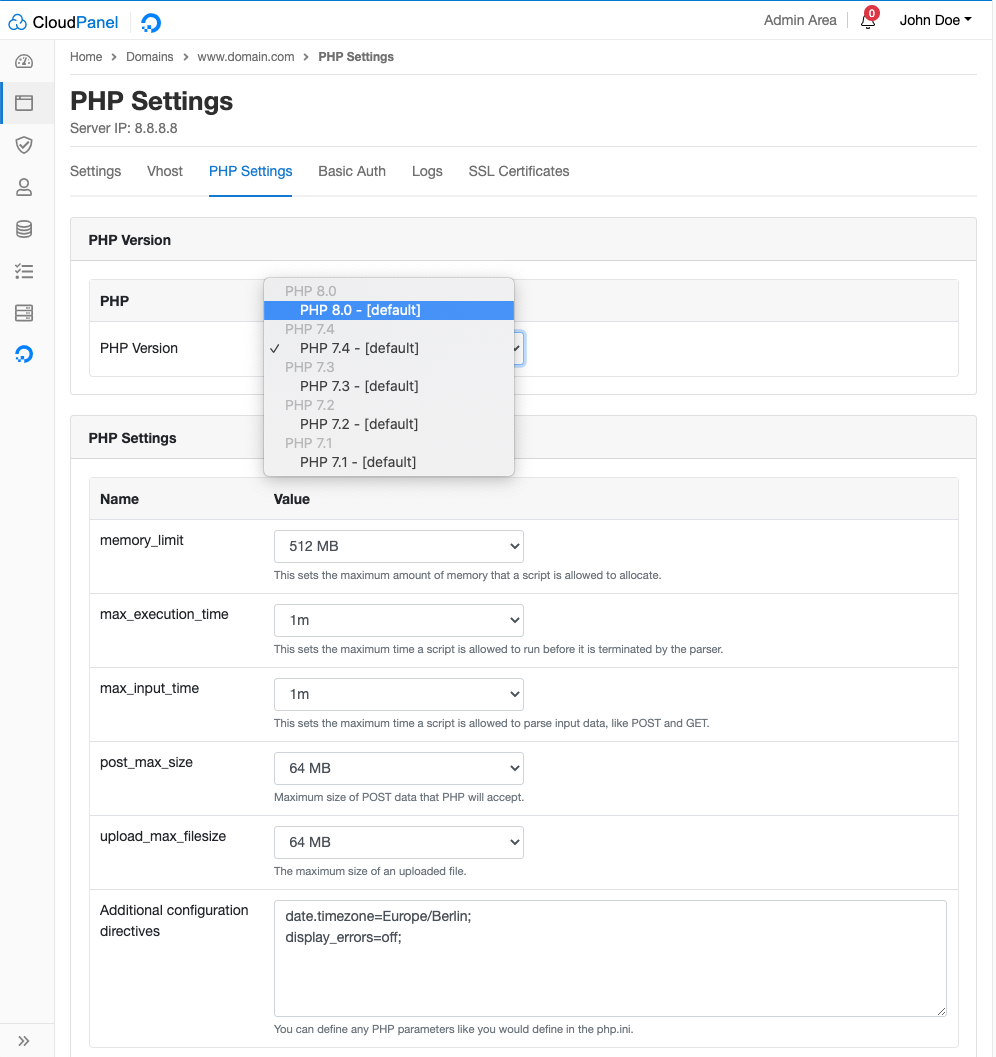The width and height of the screenshot is (996, 1057).
Task: Click the textarea resize handle
Action: (941, 1011)
